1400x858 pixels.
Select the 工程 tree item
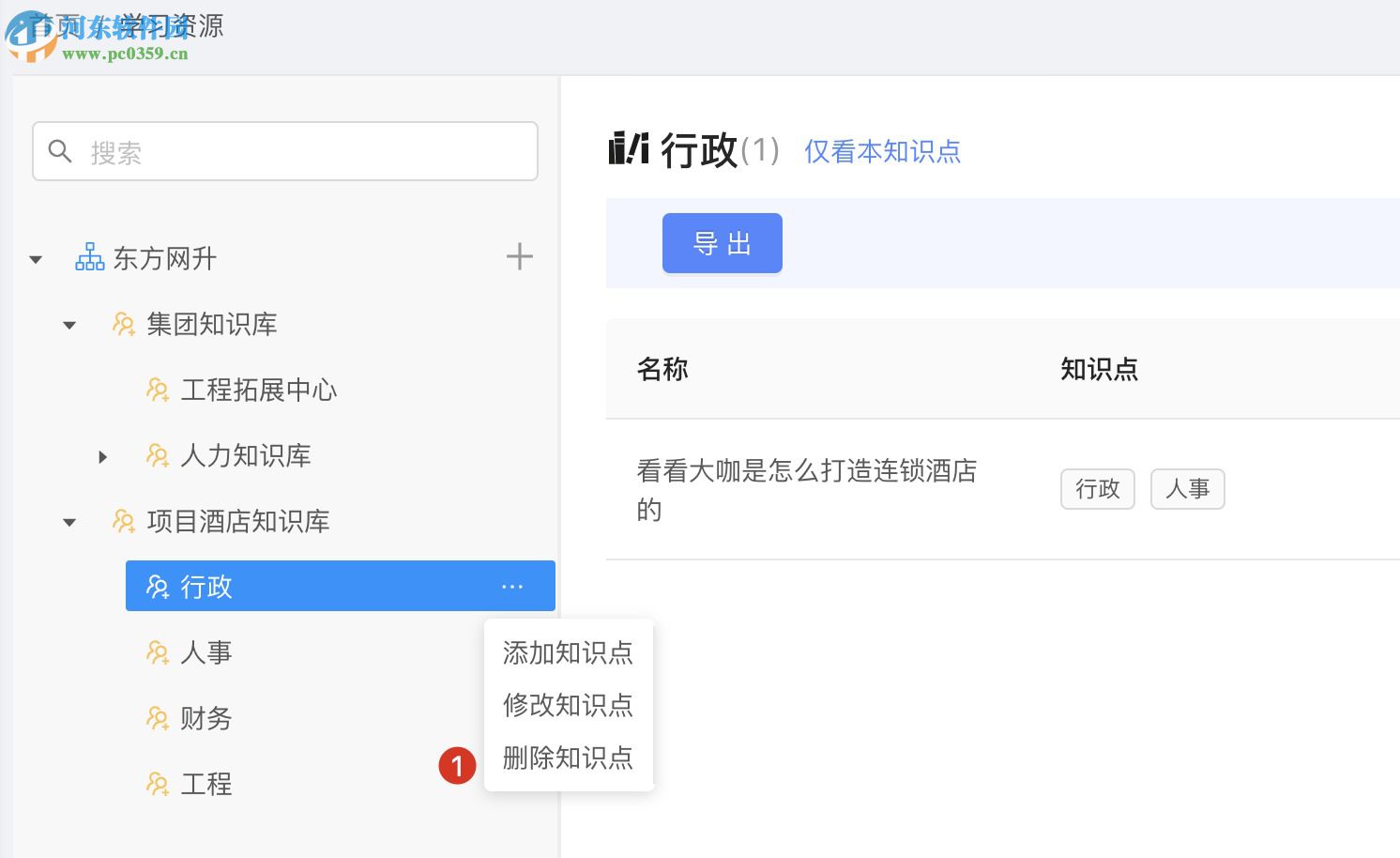[206, 784]
